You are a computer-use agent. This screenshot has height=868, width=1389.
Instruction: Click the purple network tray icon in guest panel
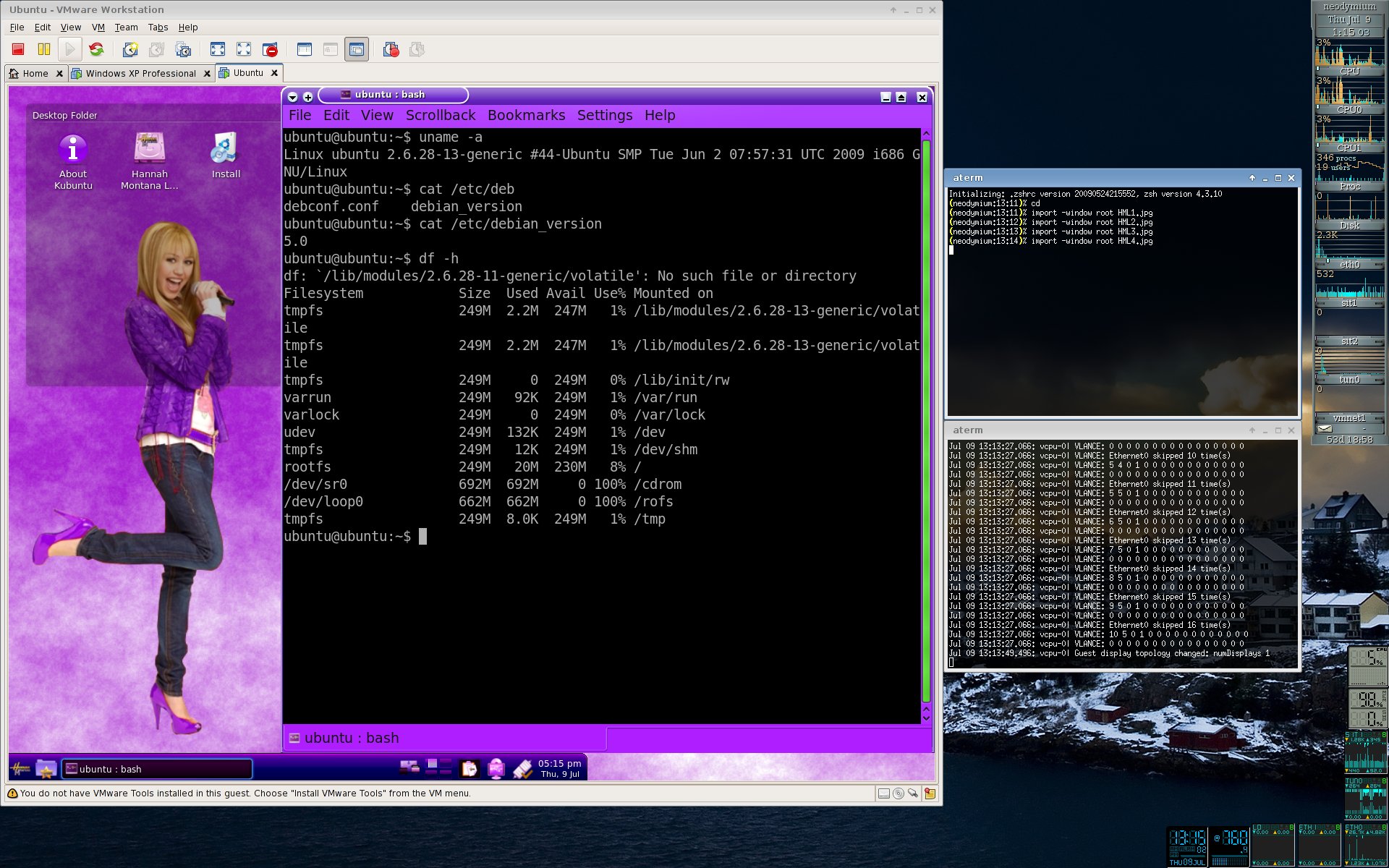coord(496,768)
